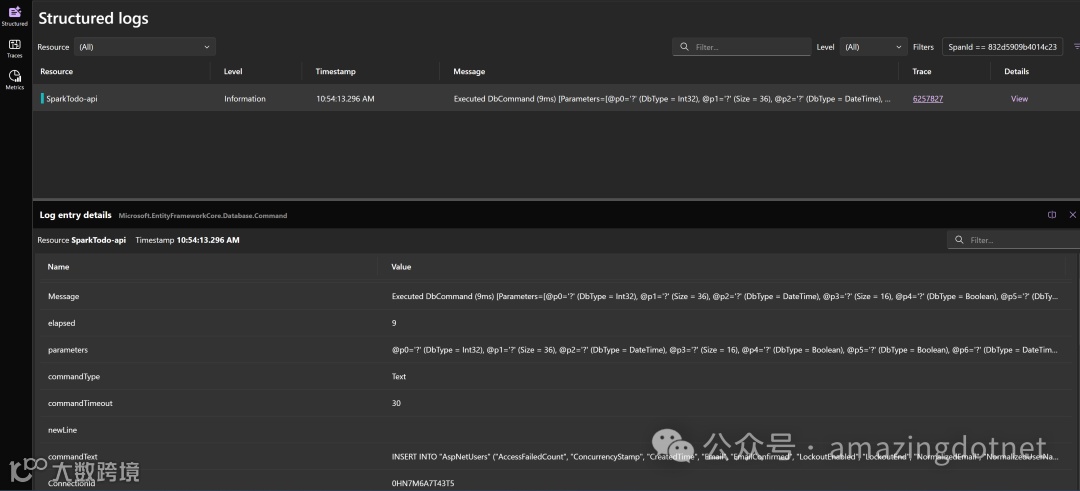Select the SparkTodo-api resource cell
Image resolution: width=1080 pixels, height=491 pixels.
[x=72, y=99]
